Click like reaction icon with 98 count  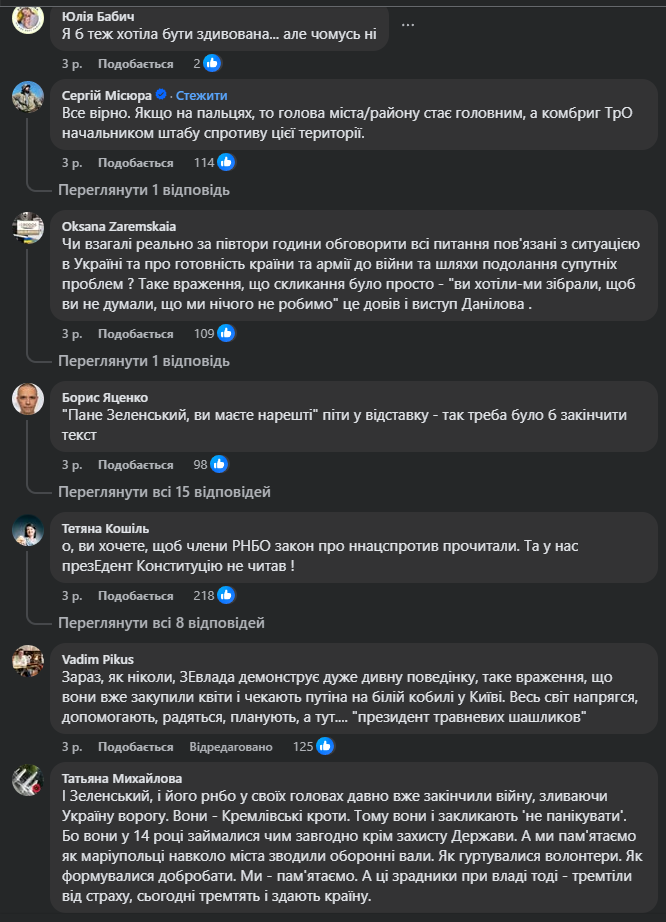(x=219, y=464)
